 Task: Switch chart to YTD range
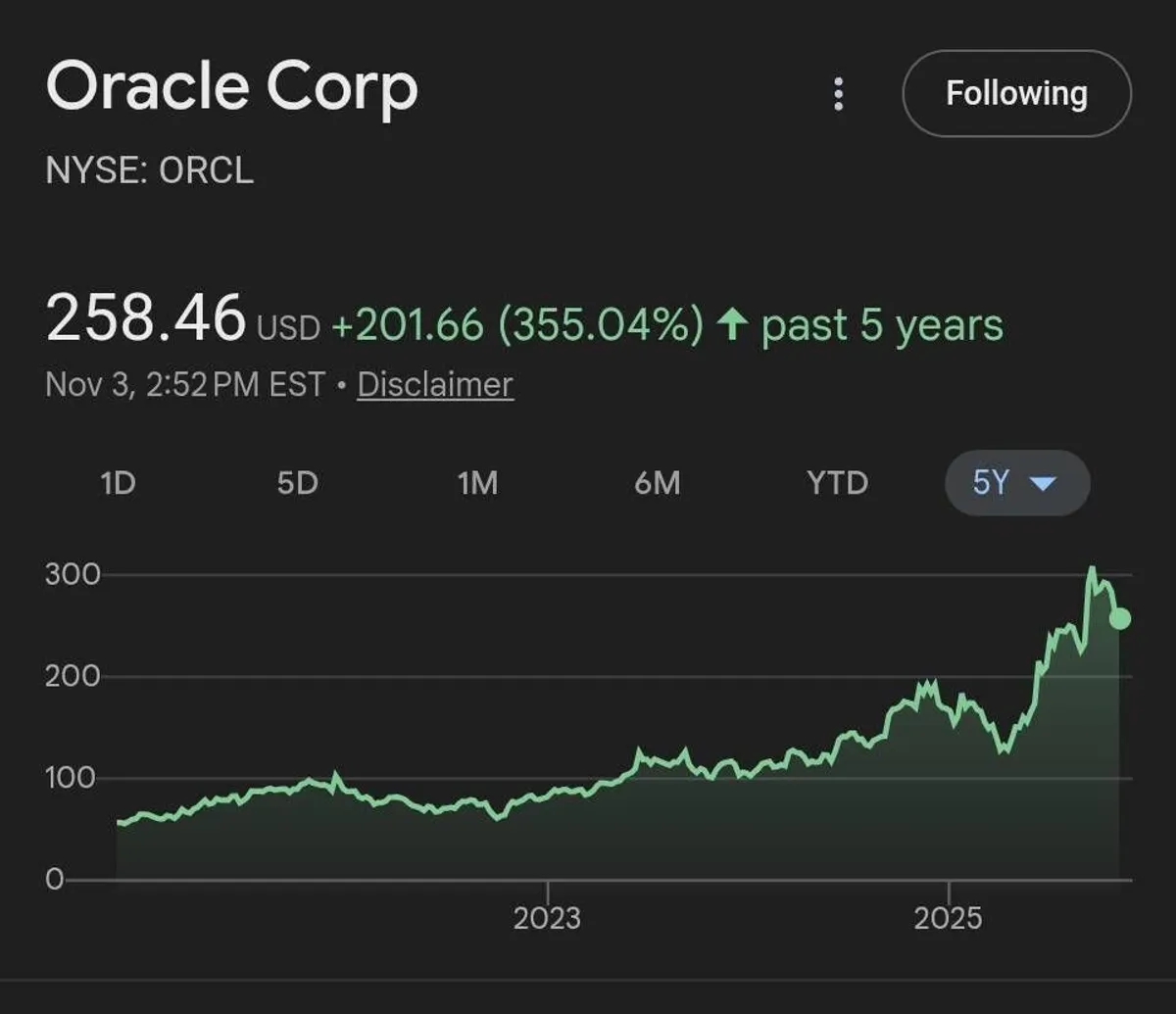[837, 483]
